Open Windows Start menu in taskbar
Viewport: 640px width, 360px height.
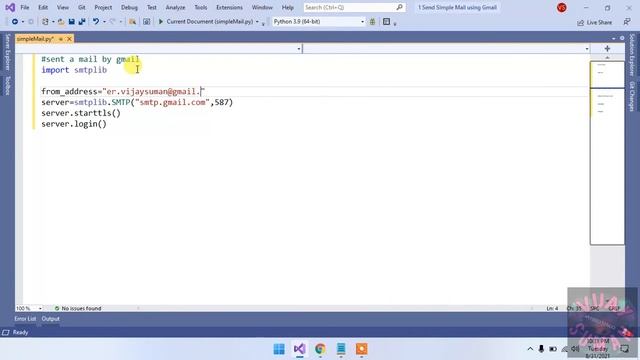pos(279,349)
